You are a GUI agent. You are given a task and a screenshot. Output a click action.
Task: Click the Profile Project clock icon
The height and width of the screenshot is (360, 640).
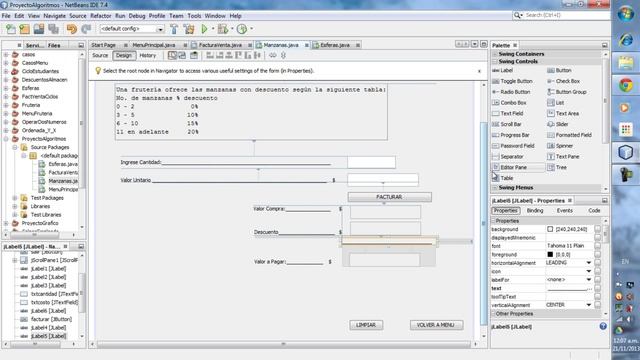242,29
